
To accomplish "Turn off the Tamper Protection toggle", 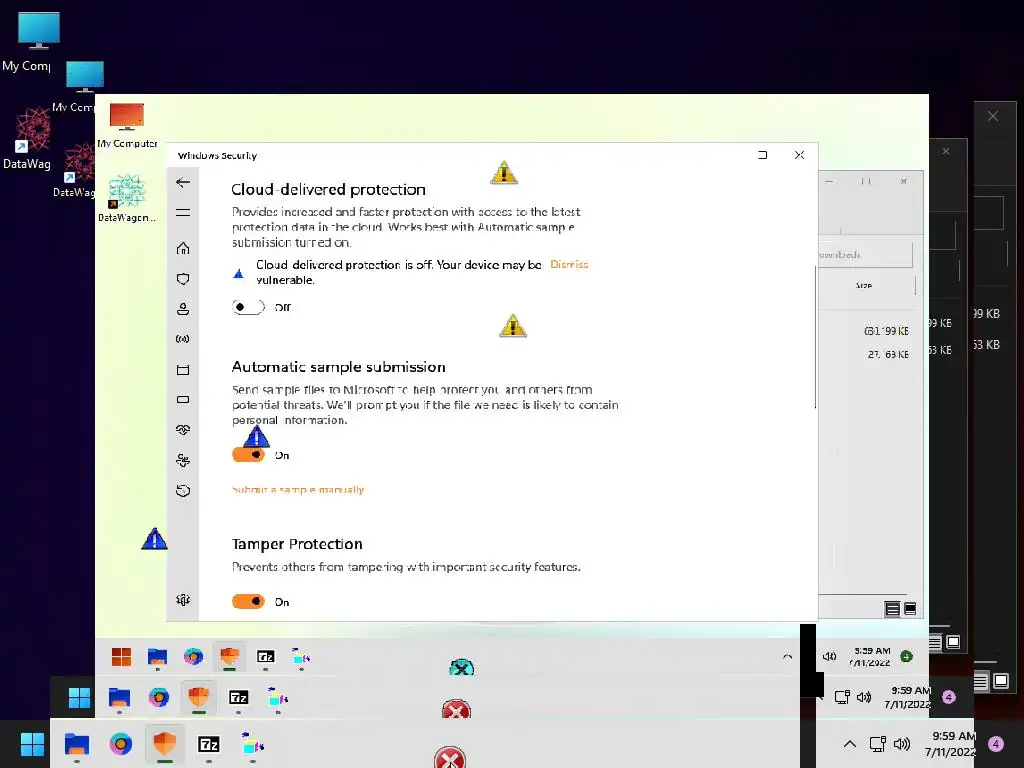I will [248, 601].
